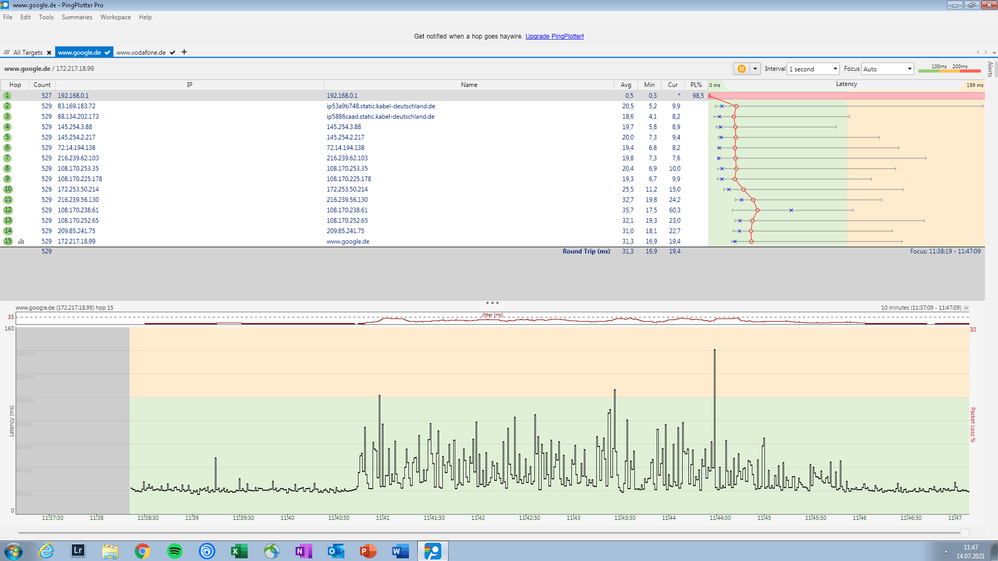Open Lightroom from the taskbar

click(78, 551)
